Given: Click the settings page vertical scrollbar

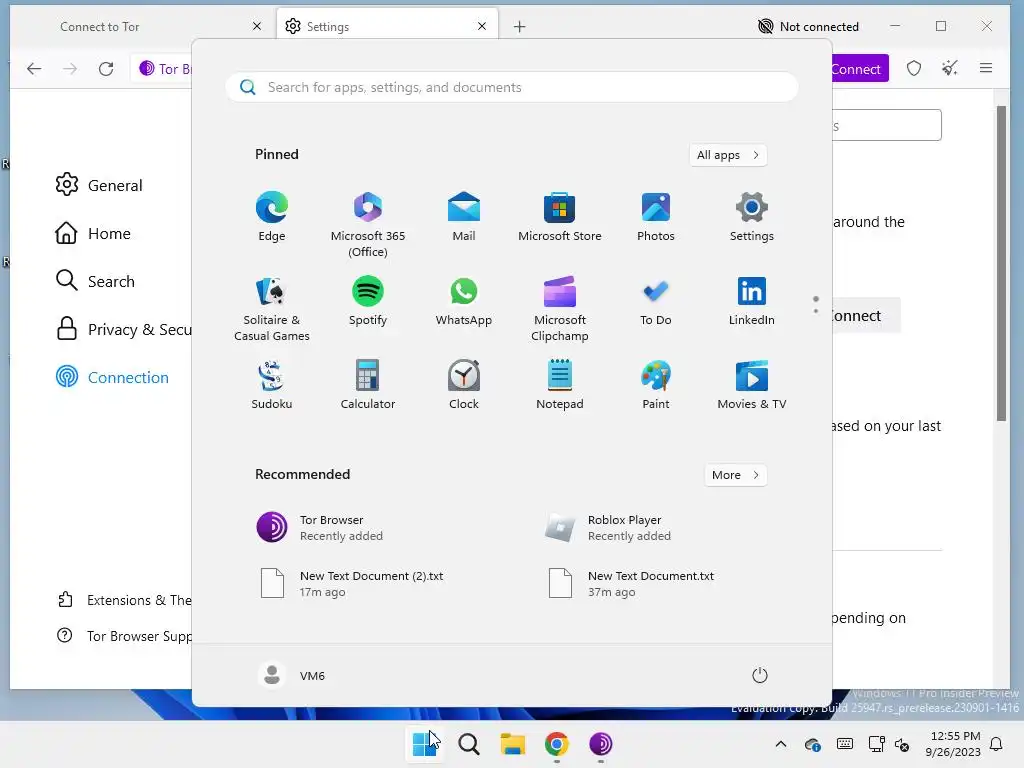Looking at the screenshot, I should (x=1002, y=263).
